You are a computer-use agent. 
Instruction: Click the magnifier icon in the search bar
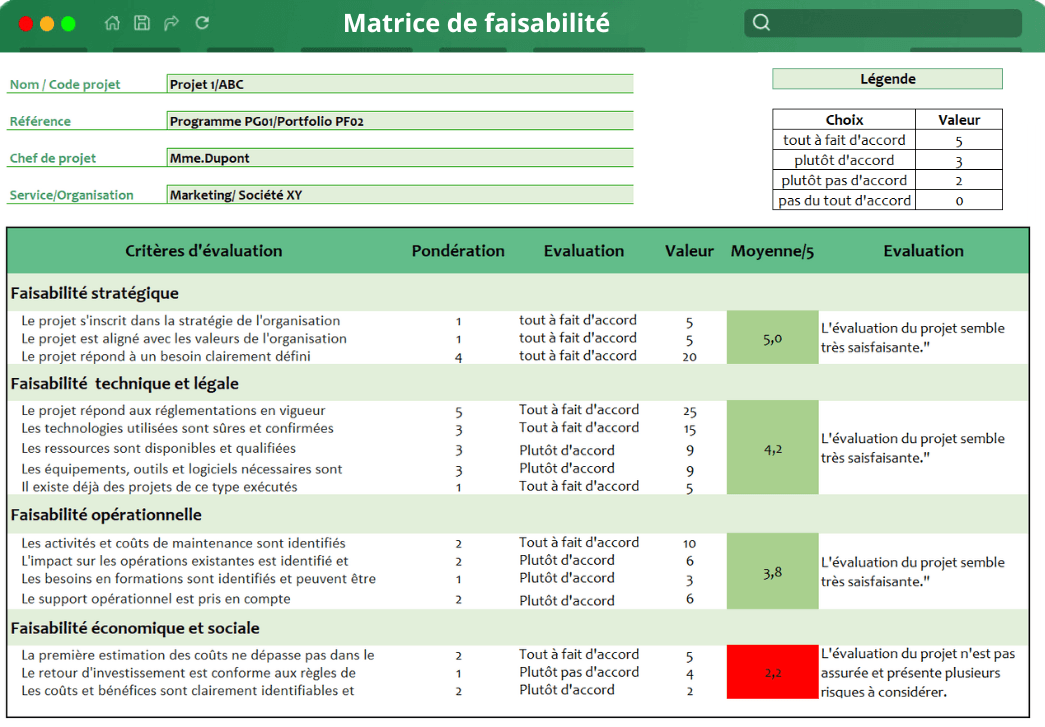tap(761, 21)
